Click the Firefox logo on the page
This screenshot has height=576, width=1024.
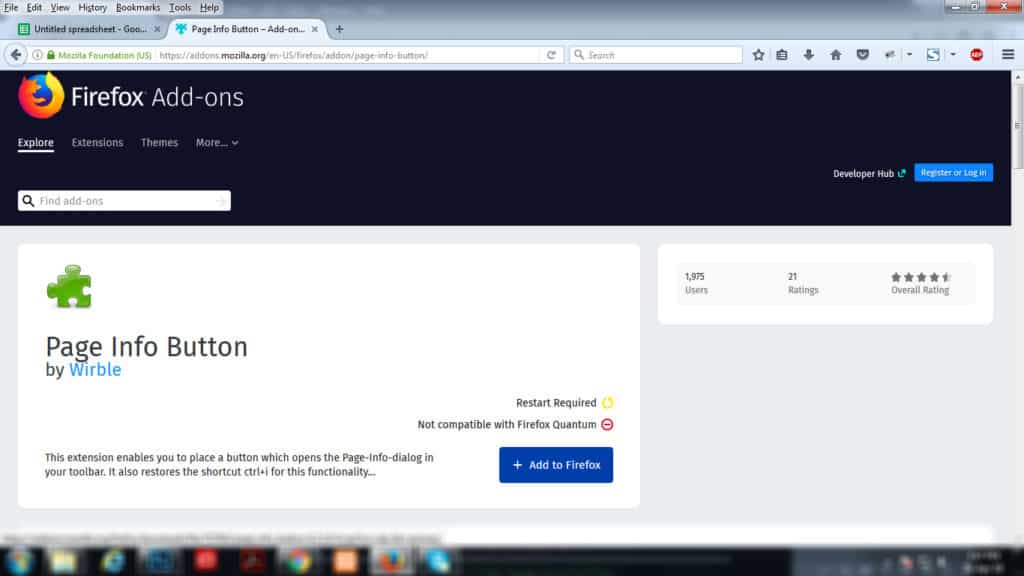[41, 95]
